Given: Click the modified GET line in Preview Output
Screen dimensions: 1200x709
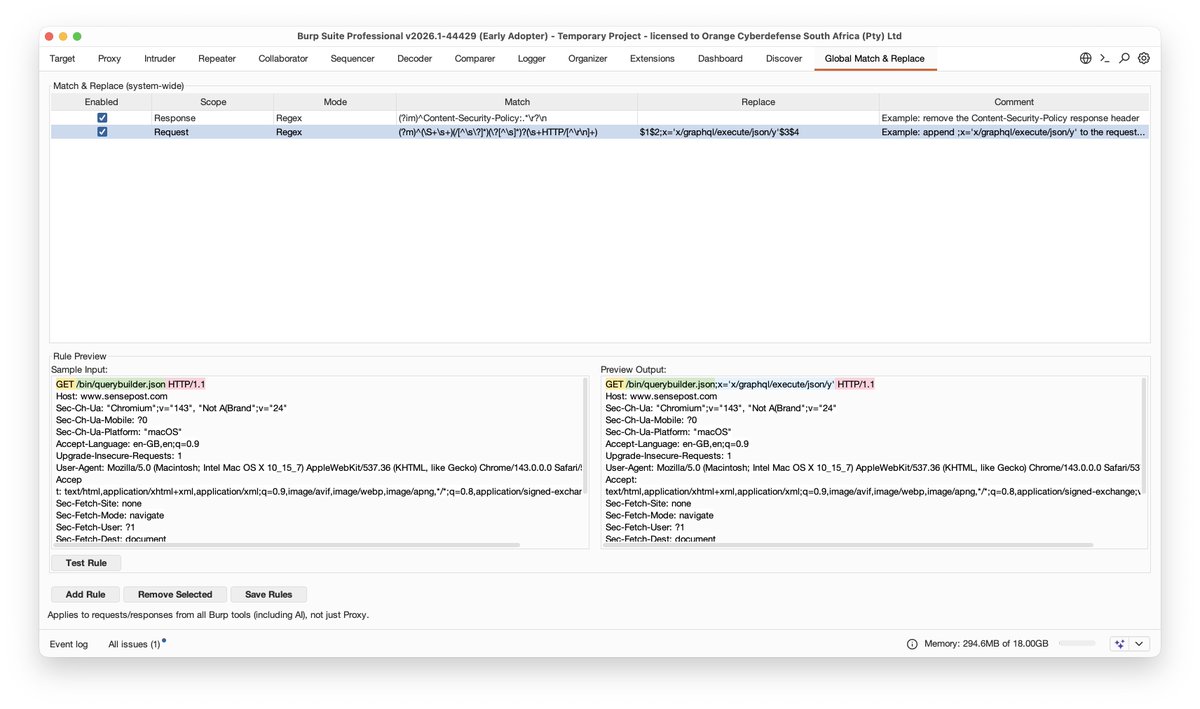Looking at the screenshot, I should tap(740, 384).
